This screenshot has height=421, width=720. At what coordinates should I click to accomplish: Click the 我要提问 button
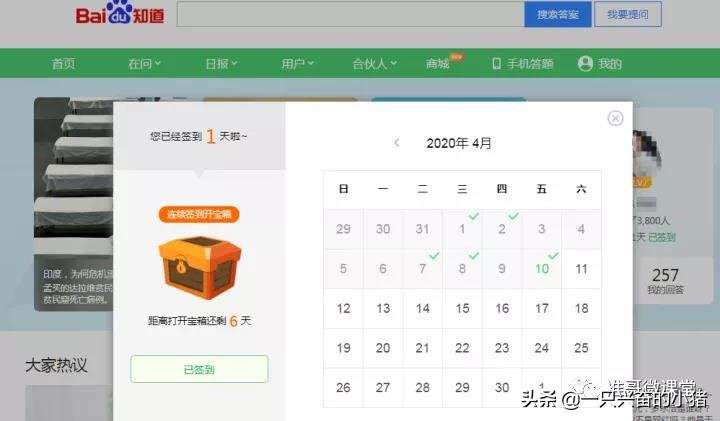tap(628, 14)
